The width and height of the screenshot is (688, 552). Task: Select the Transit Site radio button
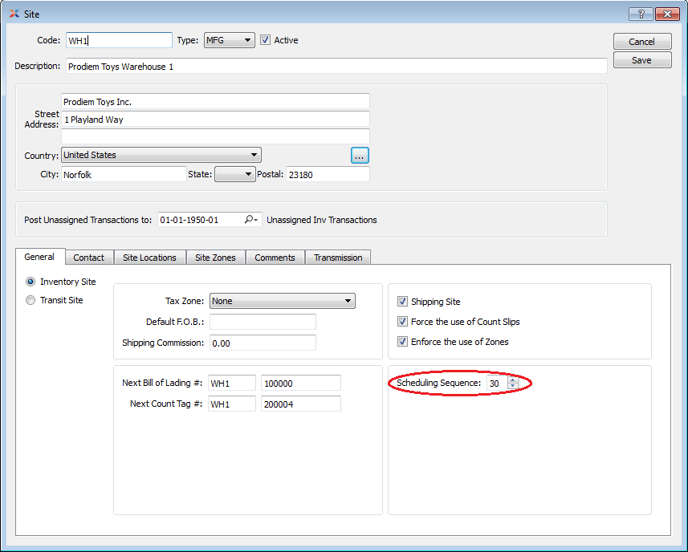(x=31, y=300)
